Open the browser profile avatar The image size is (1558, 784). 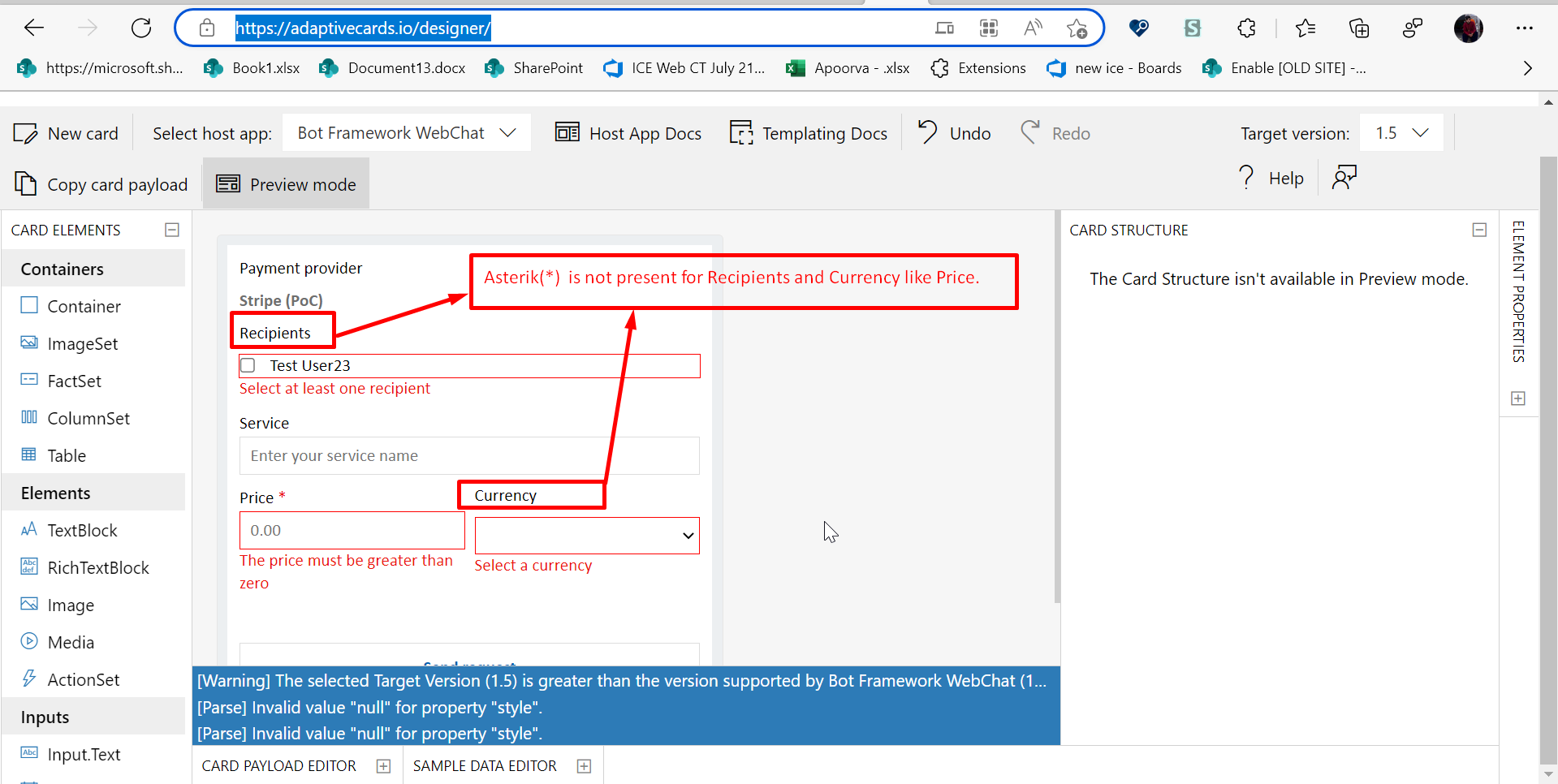(x=1468, y=28)
